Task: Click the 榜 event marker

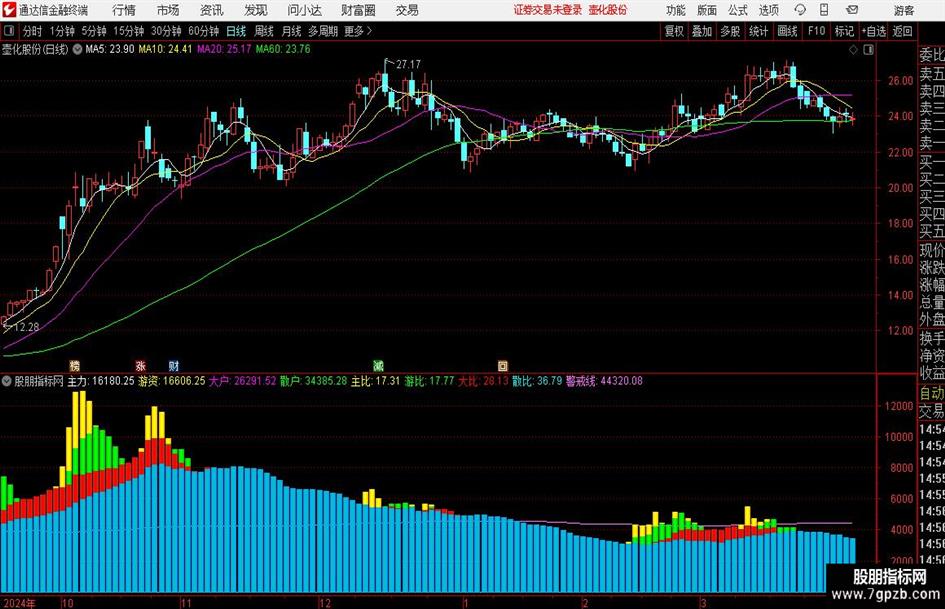Action: point(75,365)
